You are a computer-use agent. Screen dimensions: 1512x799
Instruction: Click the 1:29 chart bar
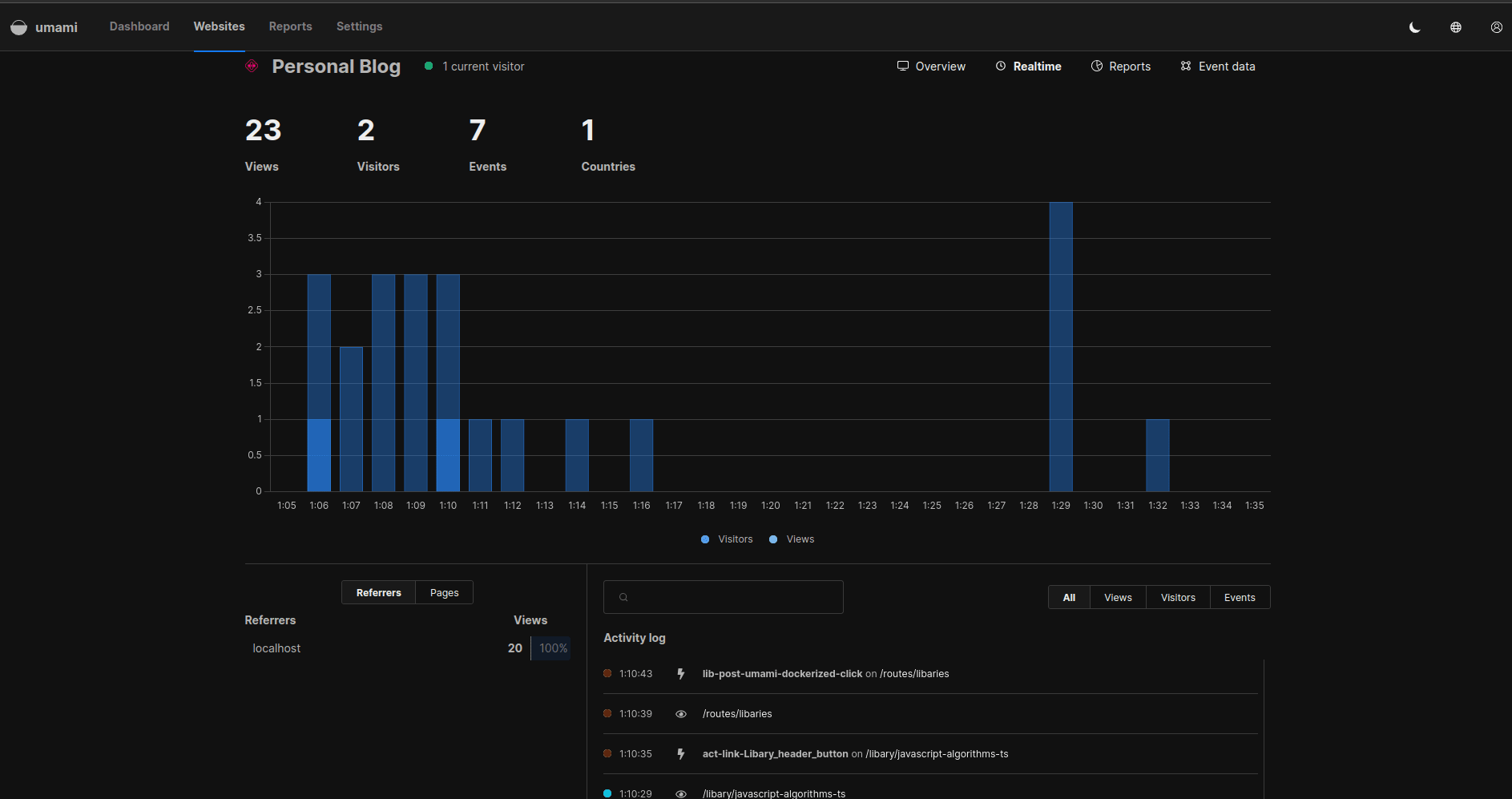1061,346
